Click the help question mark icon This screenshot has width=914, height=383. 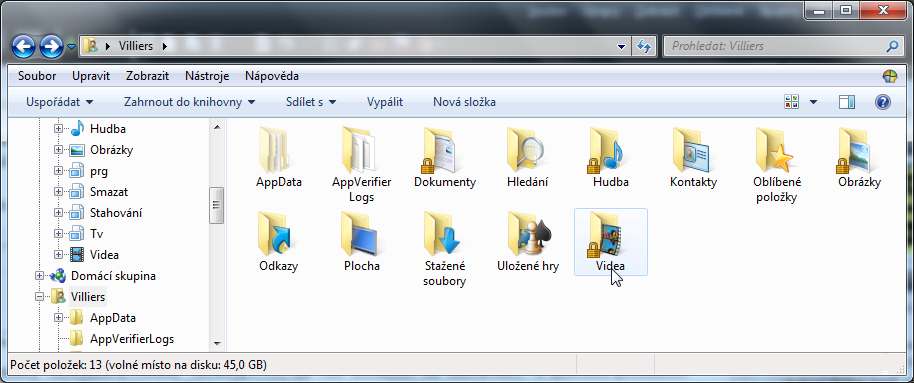click(883, 102)
